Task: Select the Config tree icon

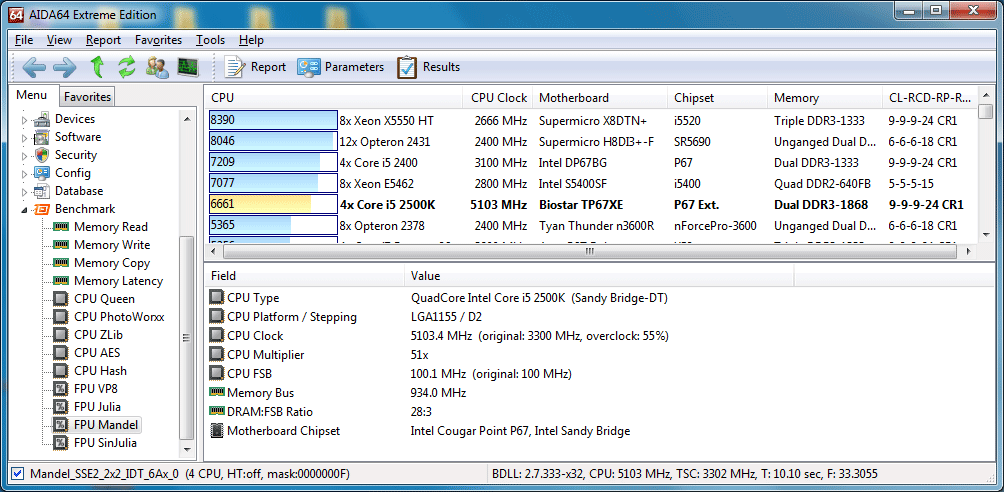Action: pyautogui.click(x=42, y=173)
